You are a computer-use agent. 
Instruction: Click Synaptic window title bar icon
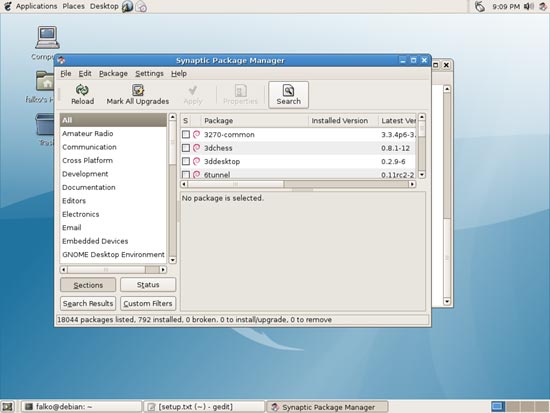coord(61,60)
